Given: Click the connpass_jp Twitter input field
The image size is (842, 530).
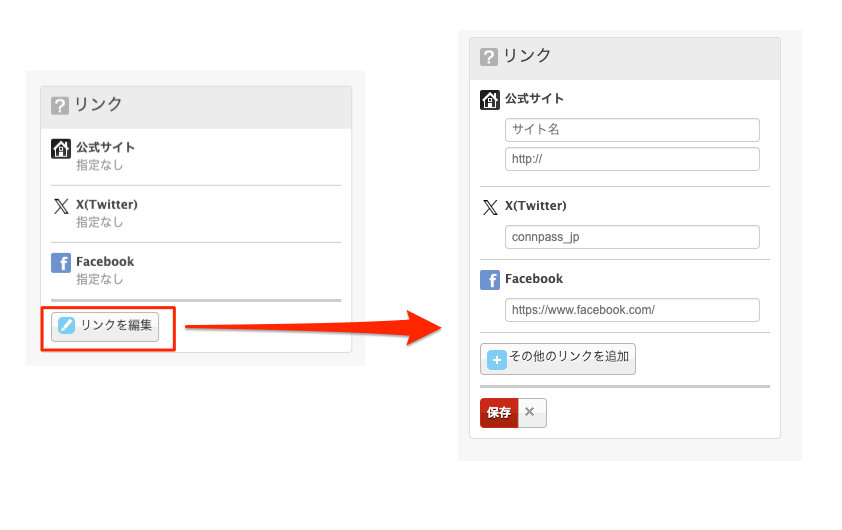Looking at the screenshot, I should [632, 237].
